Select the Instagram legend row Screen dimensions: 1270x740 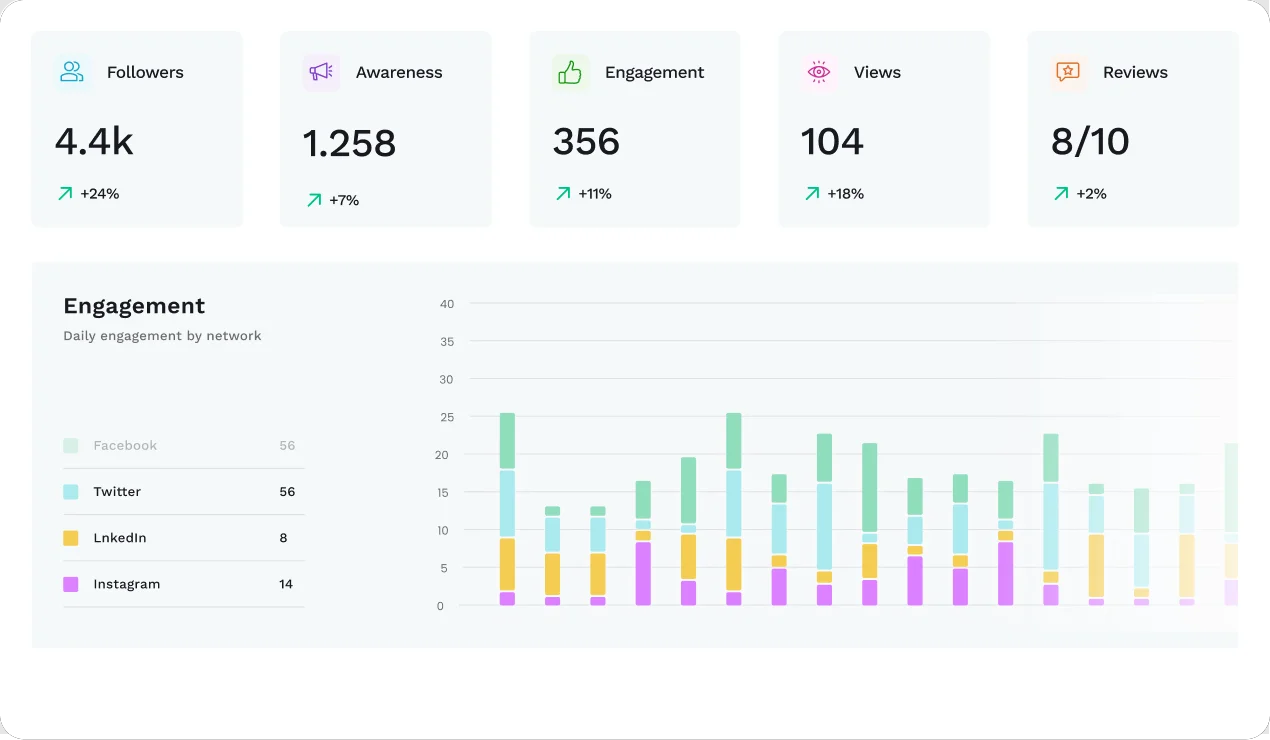[x=184, y=584]
